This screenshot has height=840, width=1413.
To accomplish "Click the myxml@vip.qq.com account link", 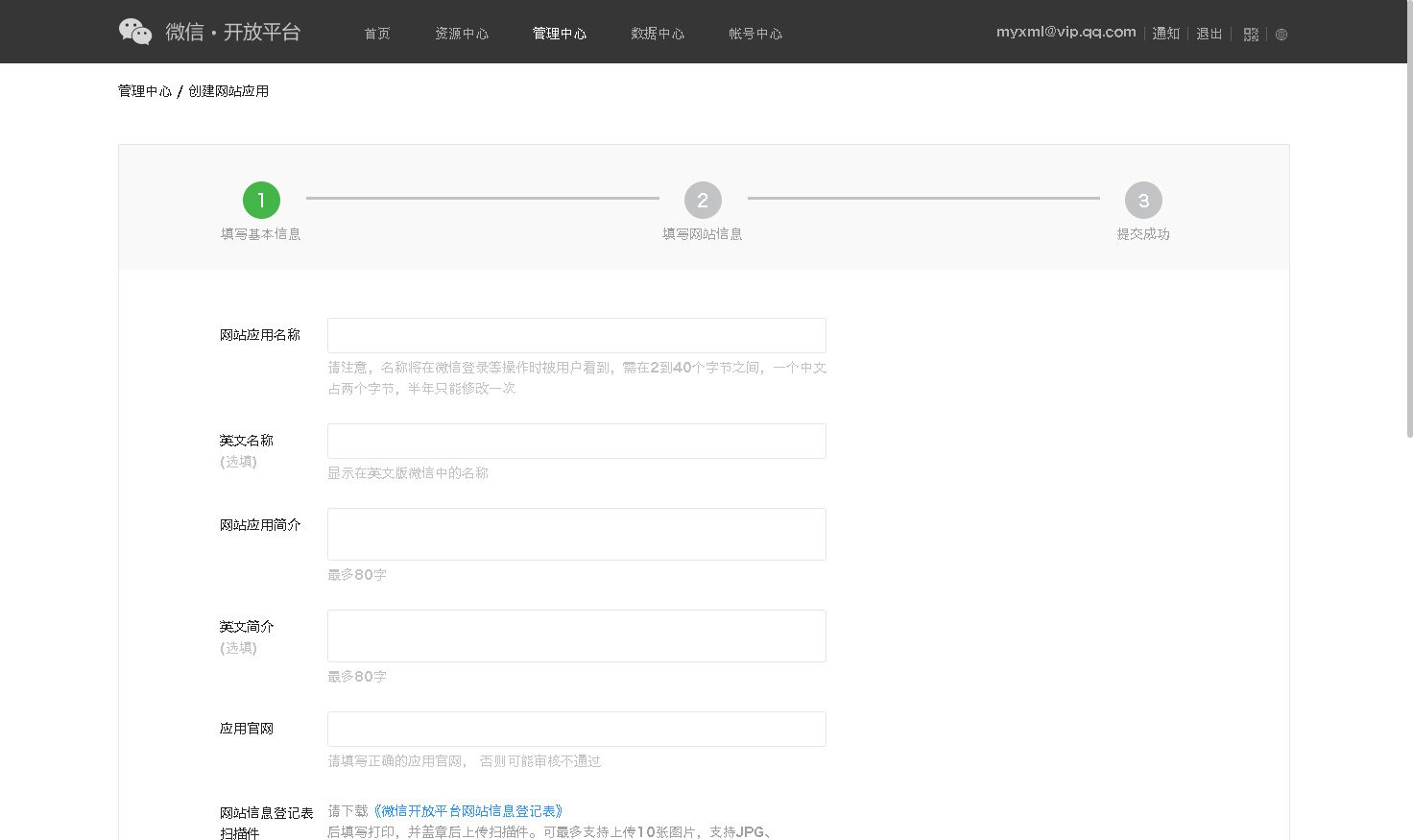I will (1066, 32).
